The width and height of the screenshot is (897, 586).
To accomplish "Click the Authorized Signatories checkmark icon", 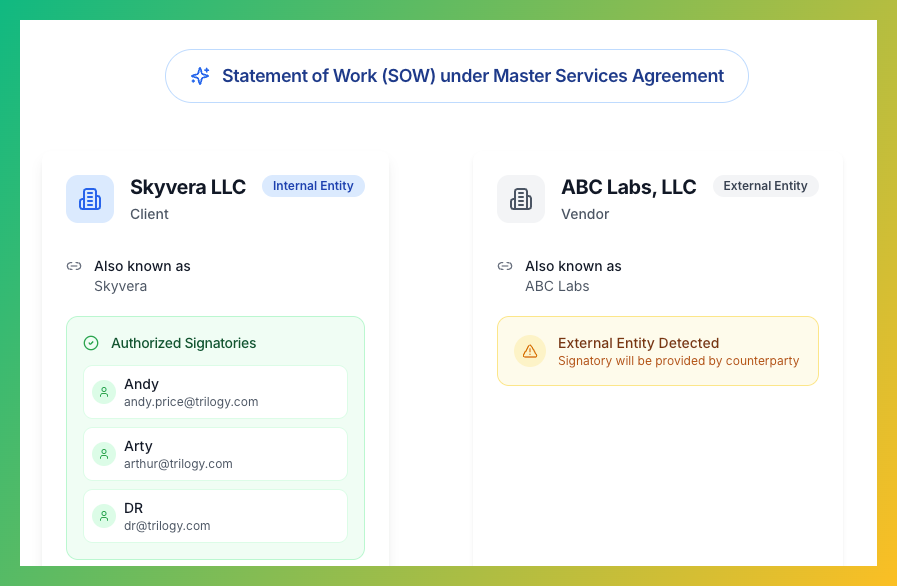I will (x=91, y=343).
